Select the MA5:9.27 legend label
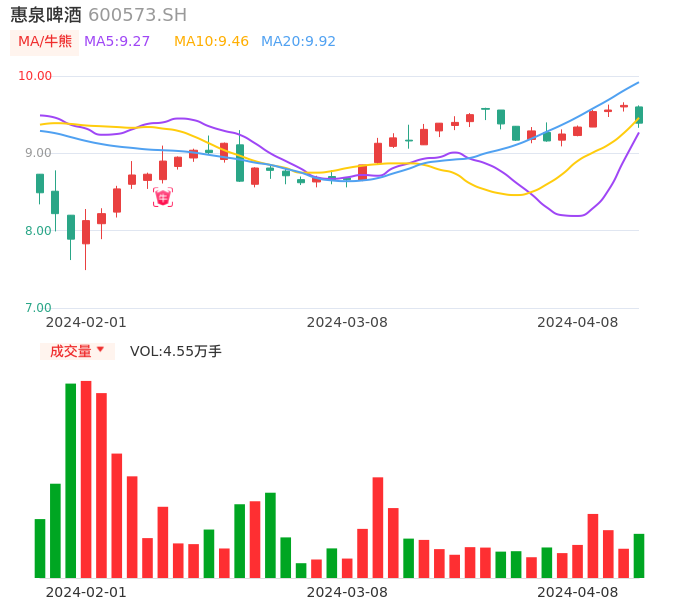This screenshot has height=606, width=686. (117, 42)
